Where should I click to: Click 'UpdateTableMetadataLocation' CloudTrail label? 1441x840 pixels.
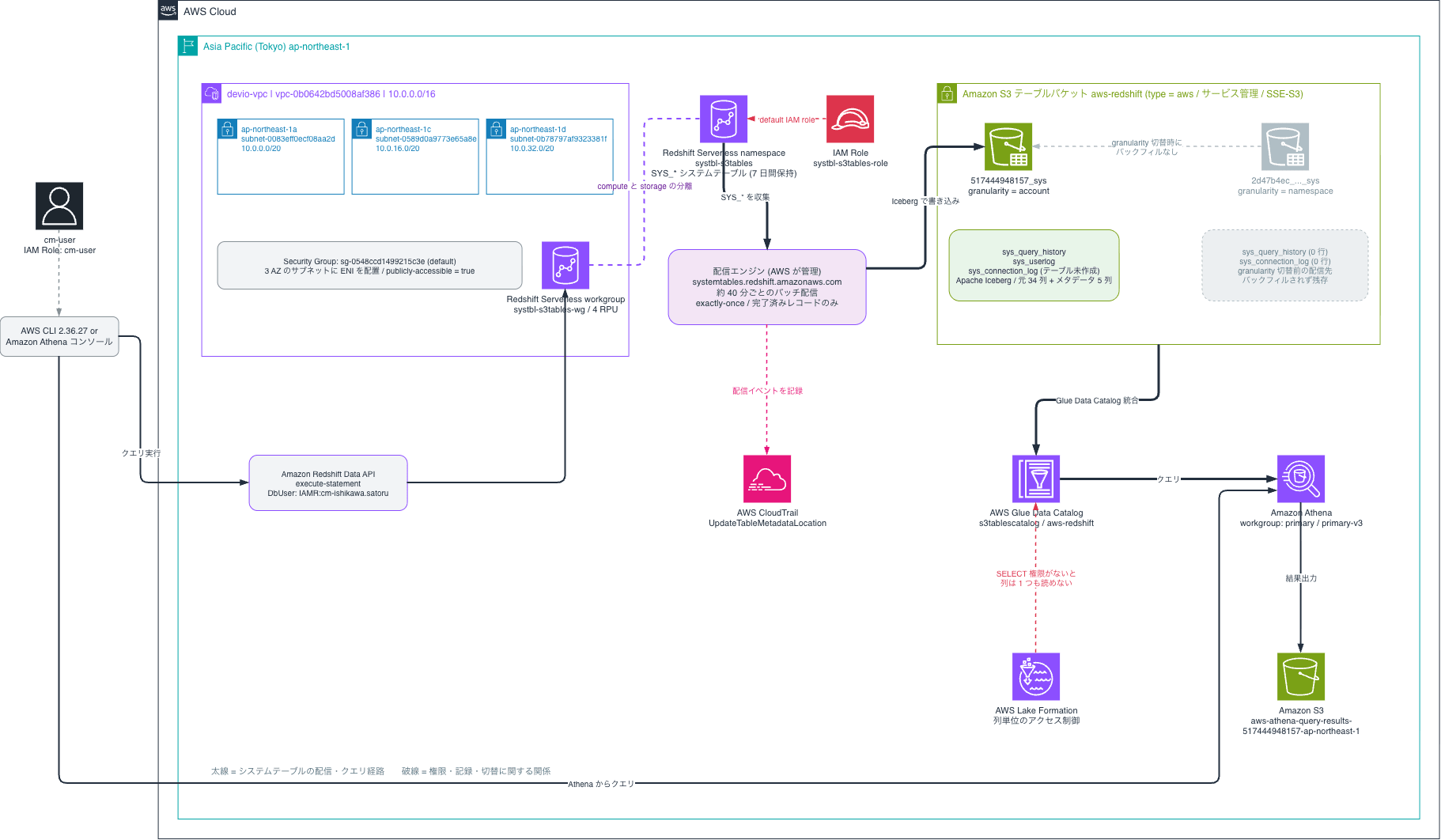(x=767, y=523)
